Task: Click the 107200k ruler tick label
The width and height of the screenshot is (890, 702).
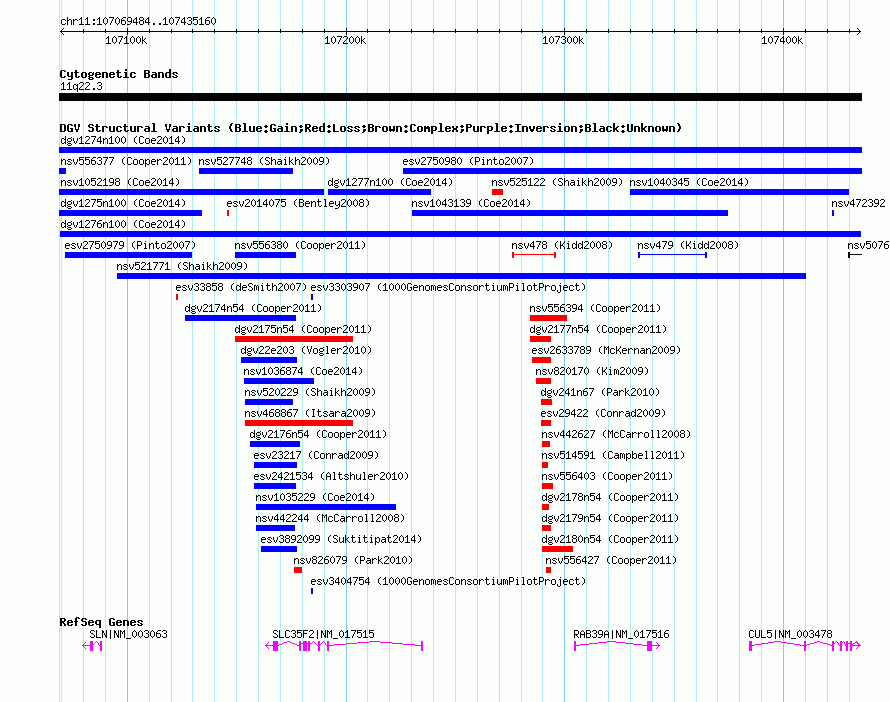Action: click(345, 40)
